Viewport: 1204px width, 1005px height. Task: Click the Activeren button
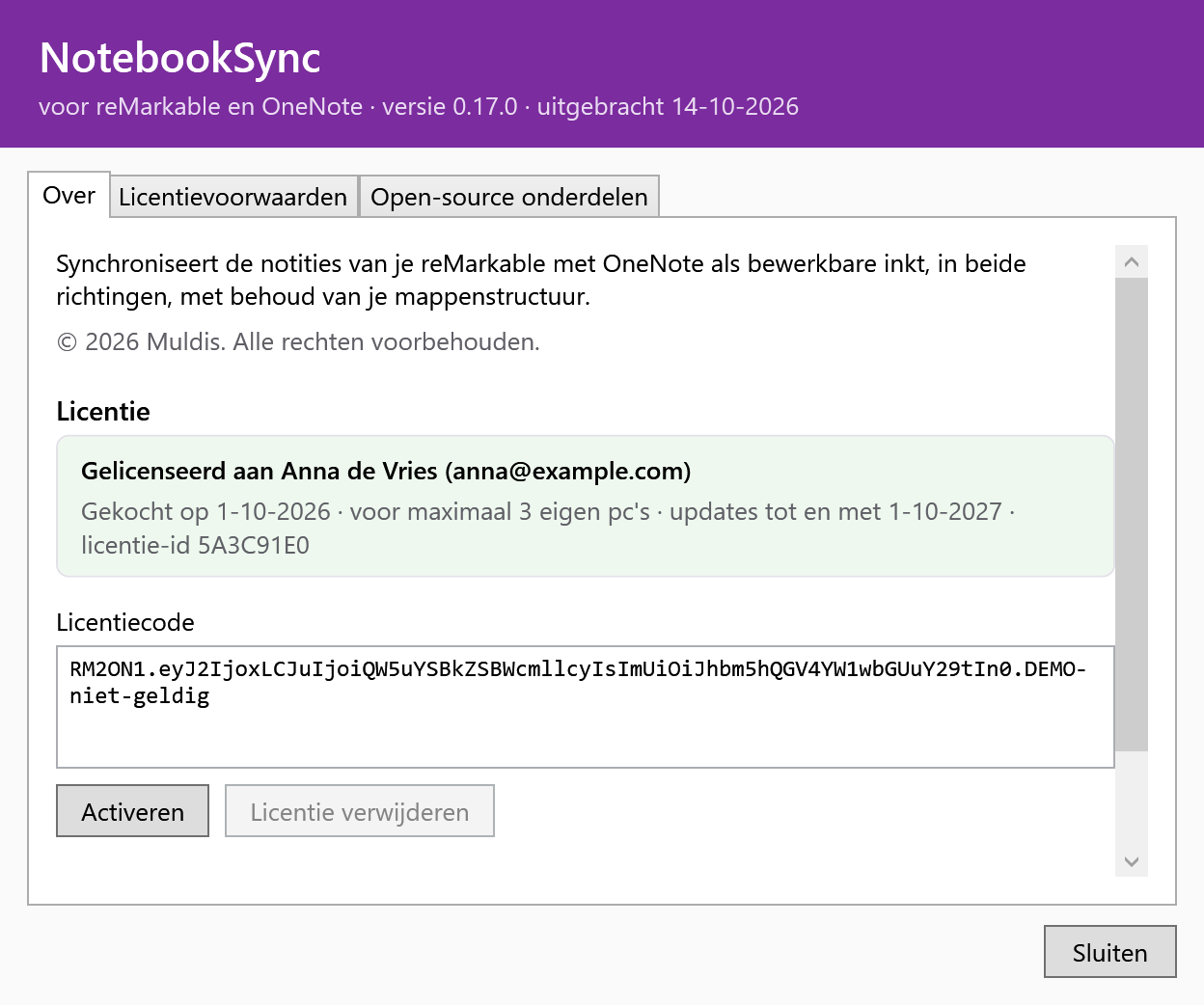(133, 811)
